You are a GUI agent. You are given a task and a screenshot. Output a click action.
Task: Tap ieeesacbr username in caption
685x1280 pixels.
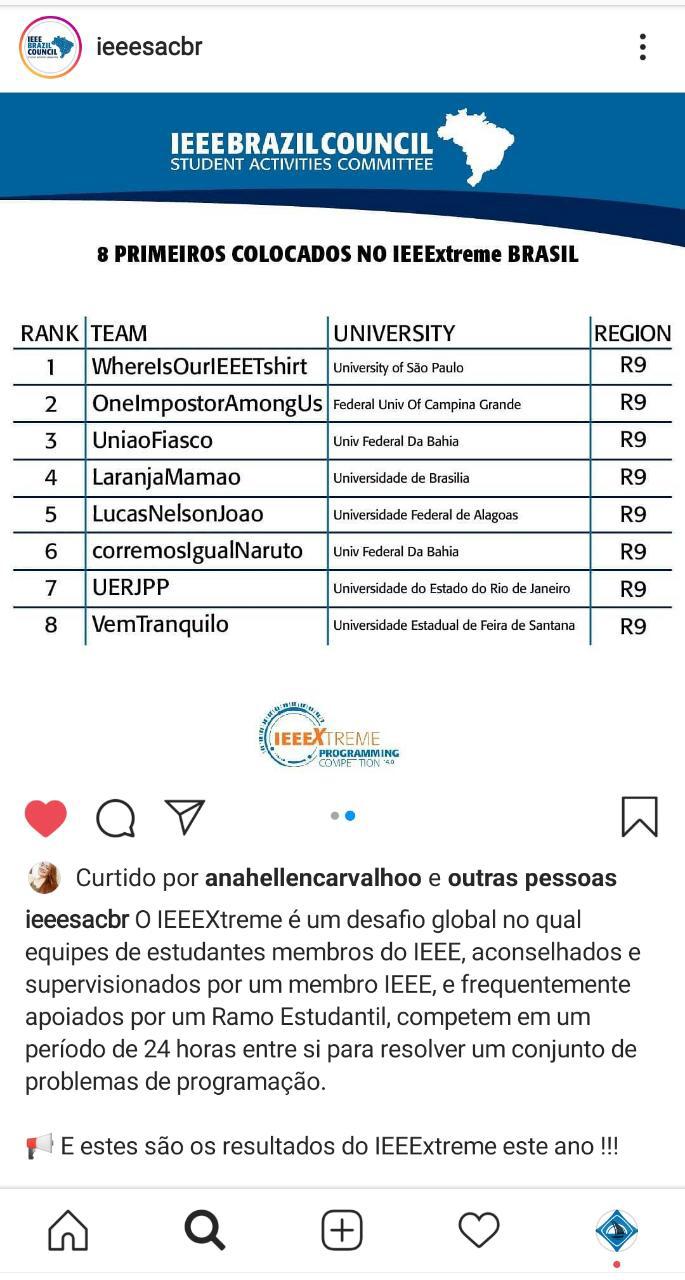point(77,919)
